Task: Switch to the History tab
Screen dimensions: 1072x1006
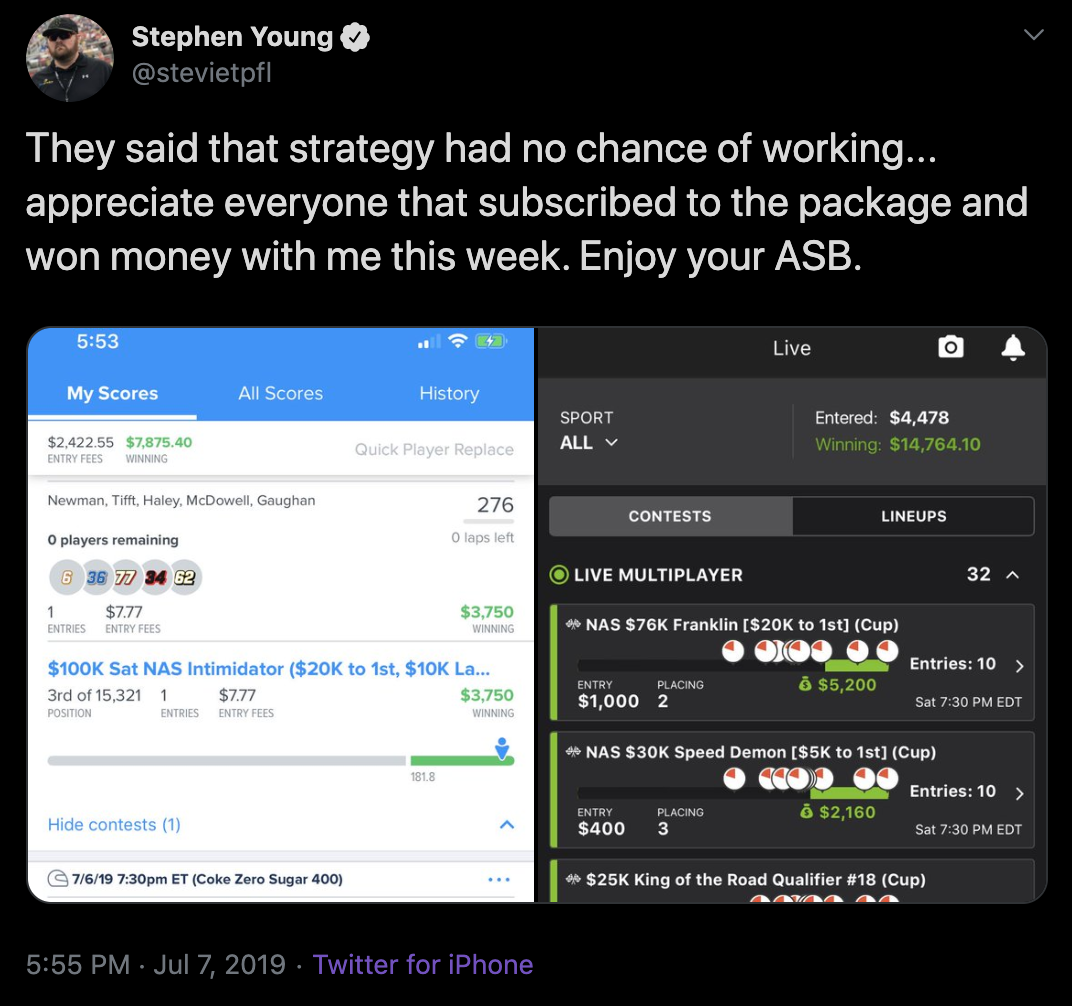Action: pyautogui.click(x=449, y=393)
